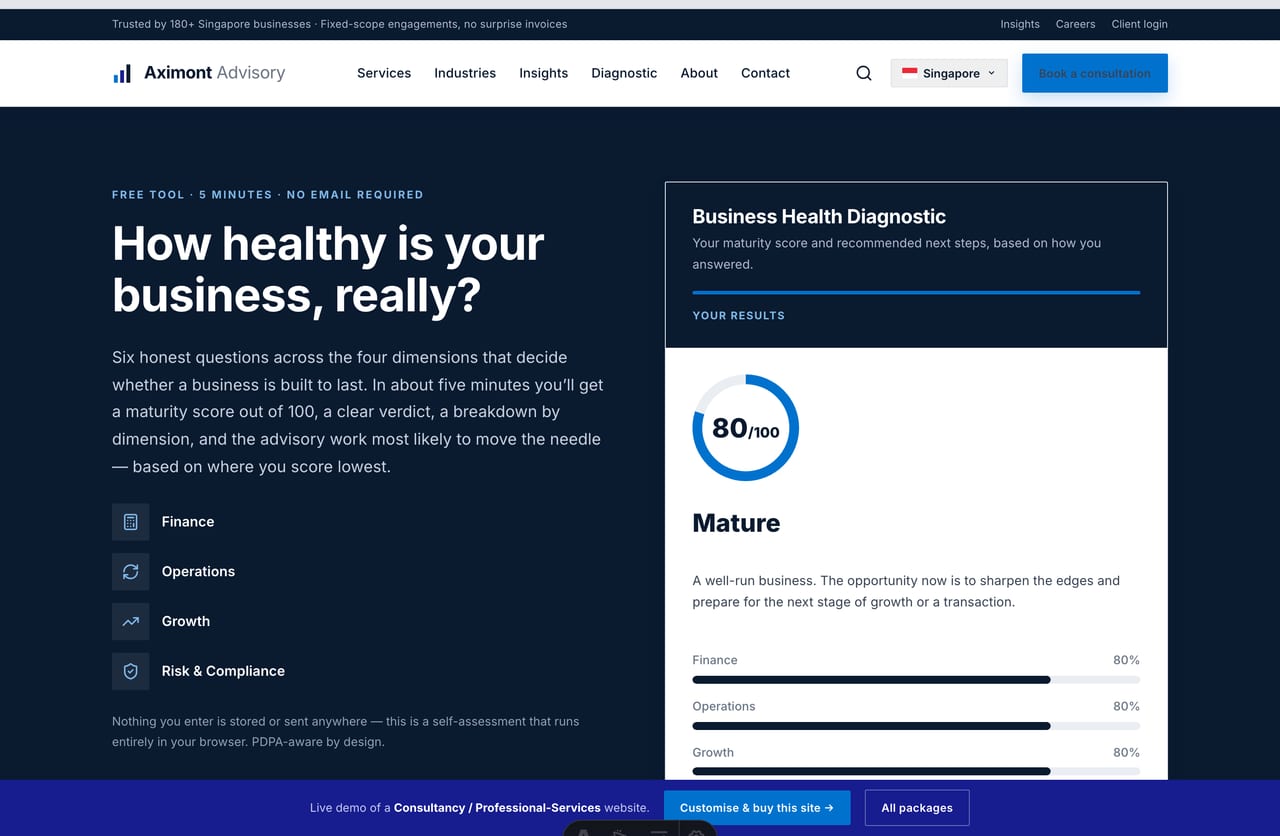This screenshot has height=836, width=1280.
Task: Open the site search magnifier
Action: [864, 73]
